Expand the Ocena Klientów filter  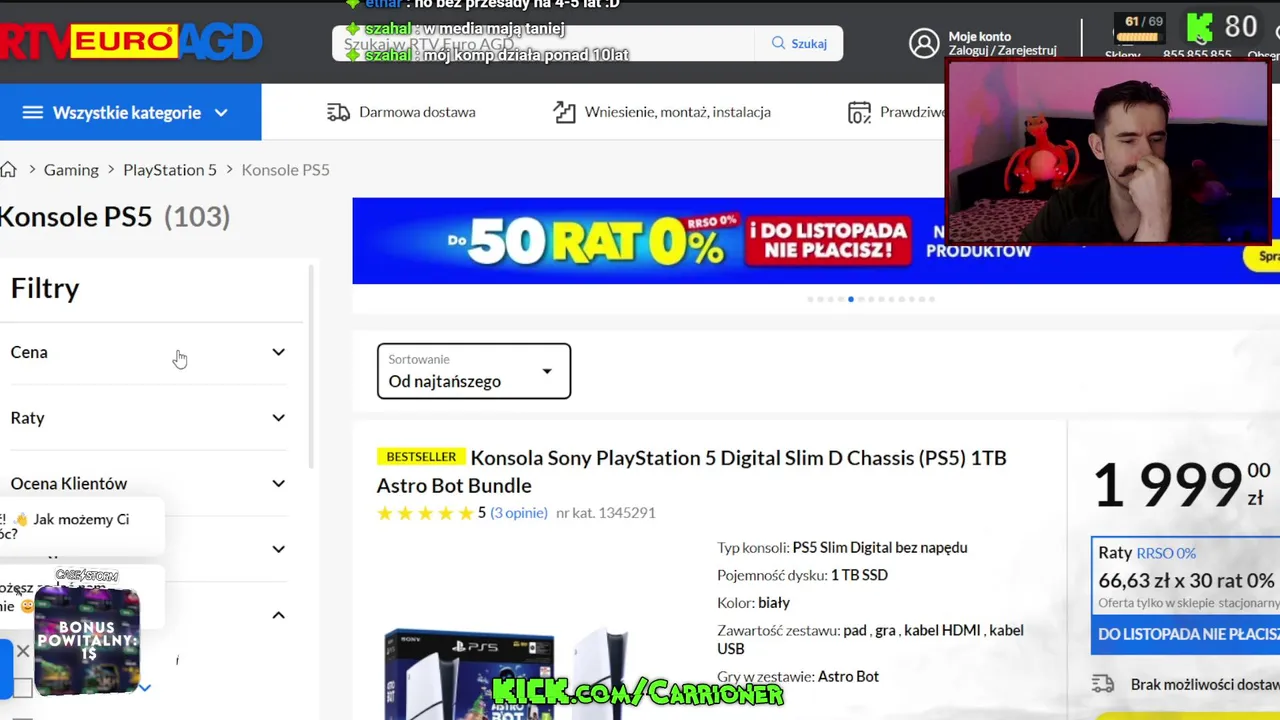click(148, 483)
